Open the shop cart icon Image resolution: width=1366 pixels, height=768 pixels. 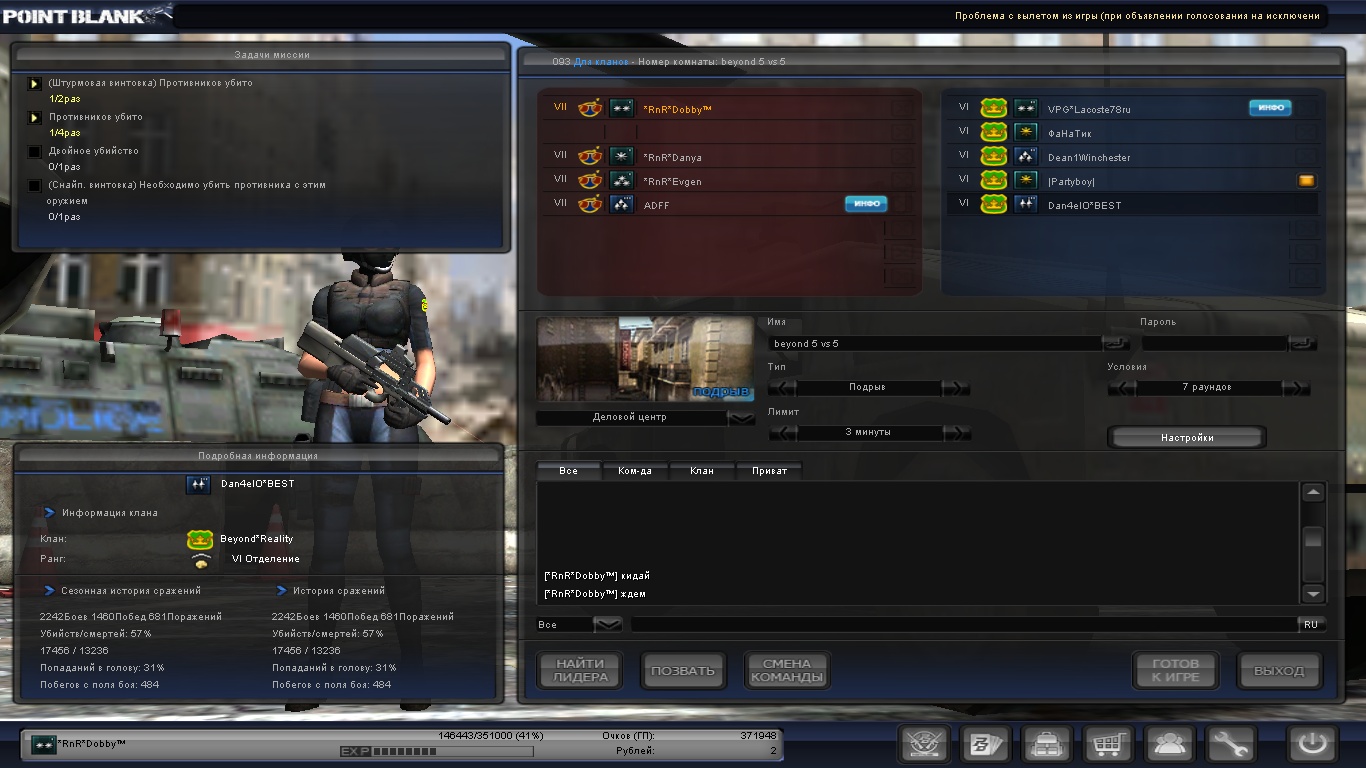pyautogui.click(x=1109, y=744)
